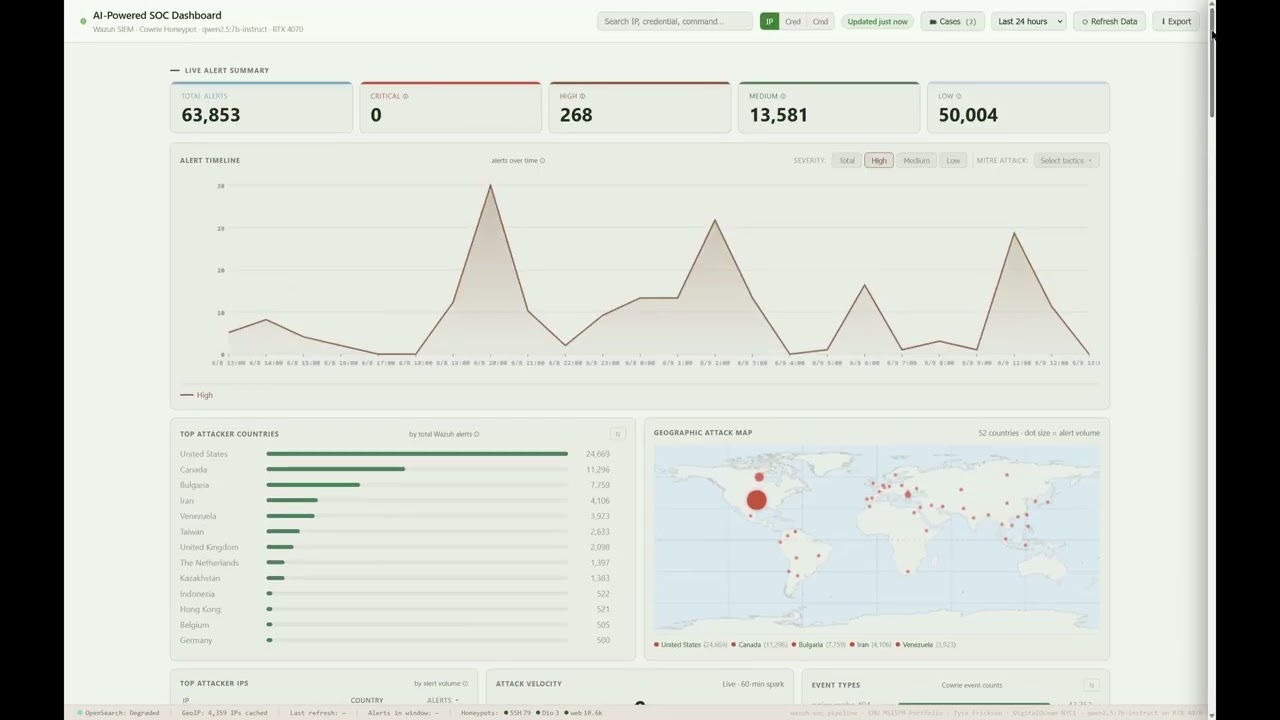Toggle Canada in the map legend
Viewport: 1280px width, 720px height.
761,645
